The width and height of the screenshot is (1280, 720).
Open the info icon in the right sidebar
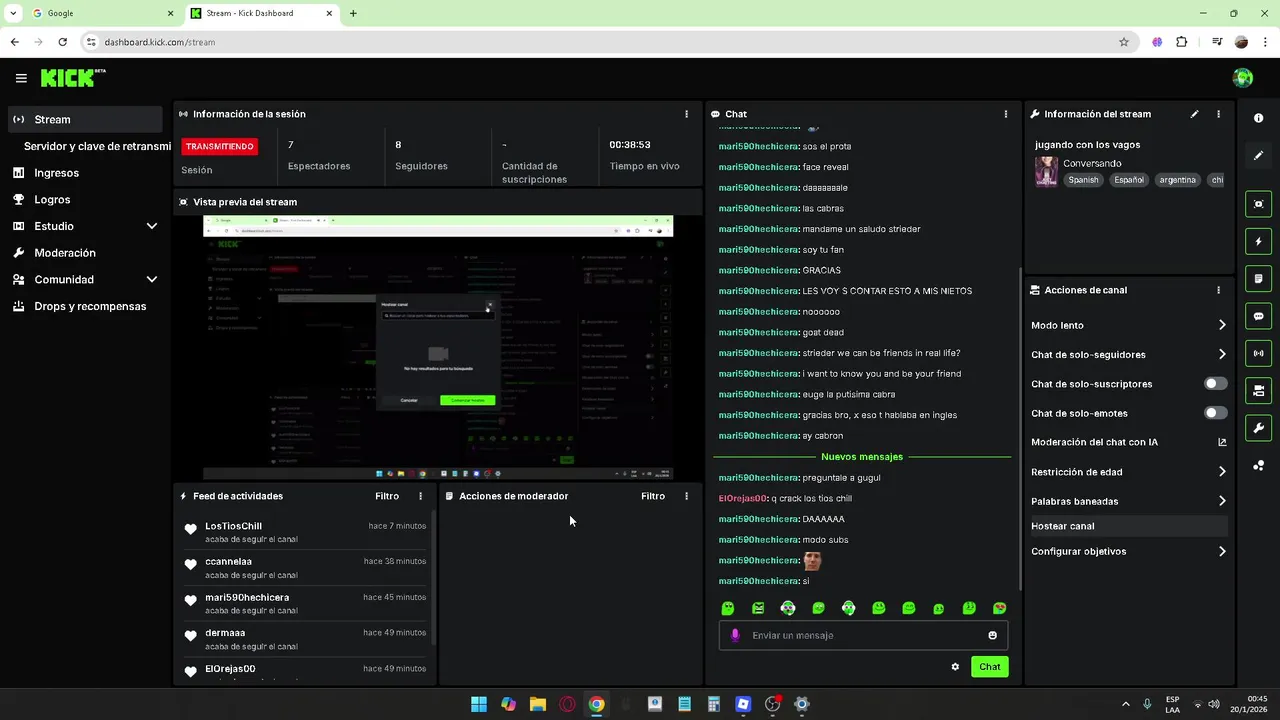(1258, 118)
